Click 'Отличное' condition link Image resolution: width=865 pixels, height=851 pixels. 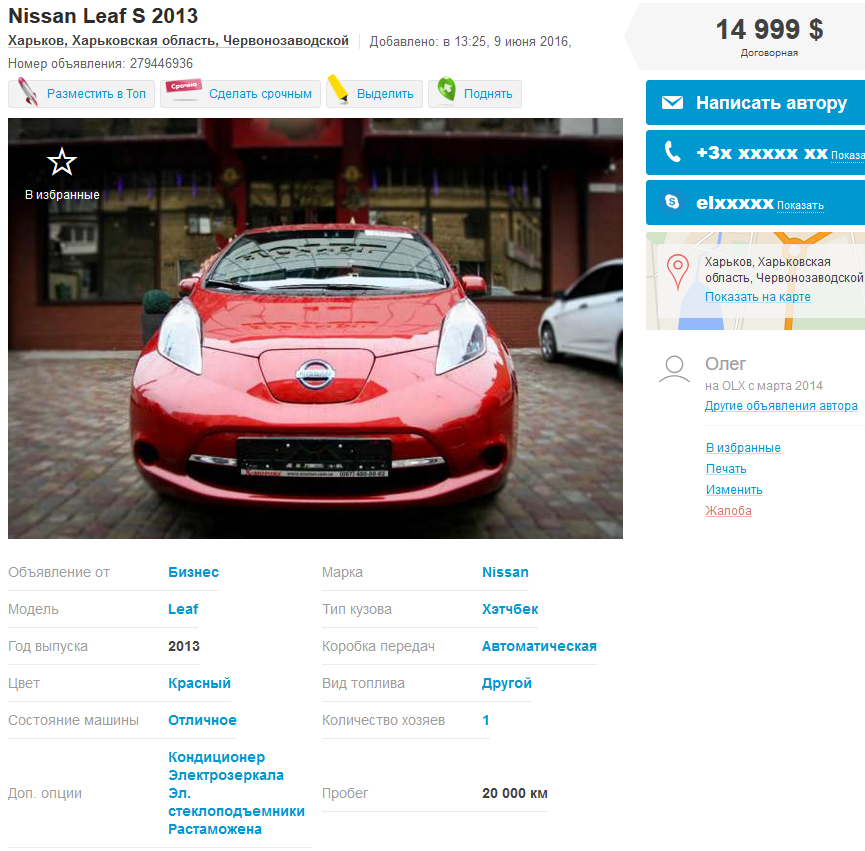click(x=202, y=720)
